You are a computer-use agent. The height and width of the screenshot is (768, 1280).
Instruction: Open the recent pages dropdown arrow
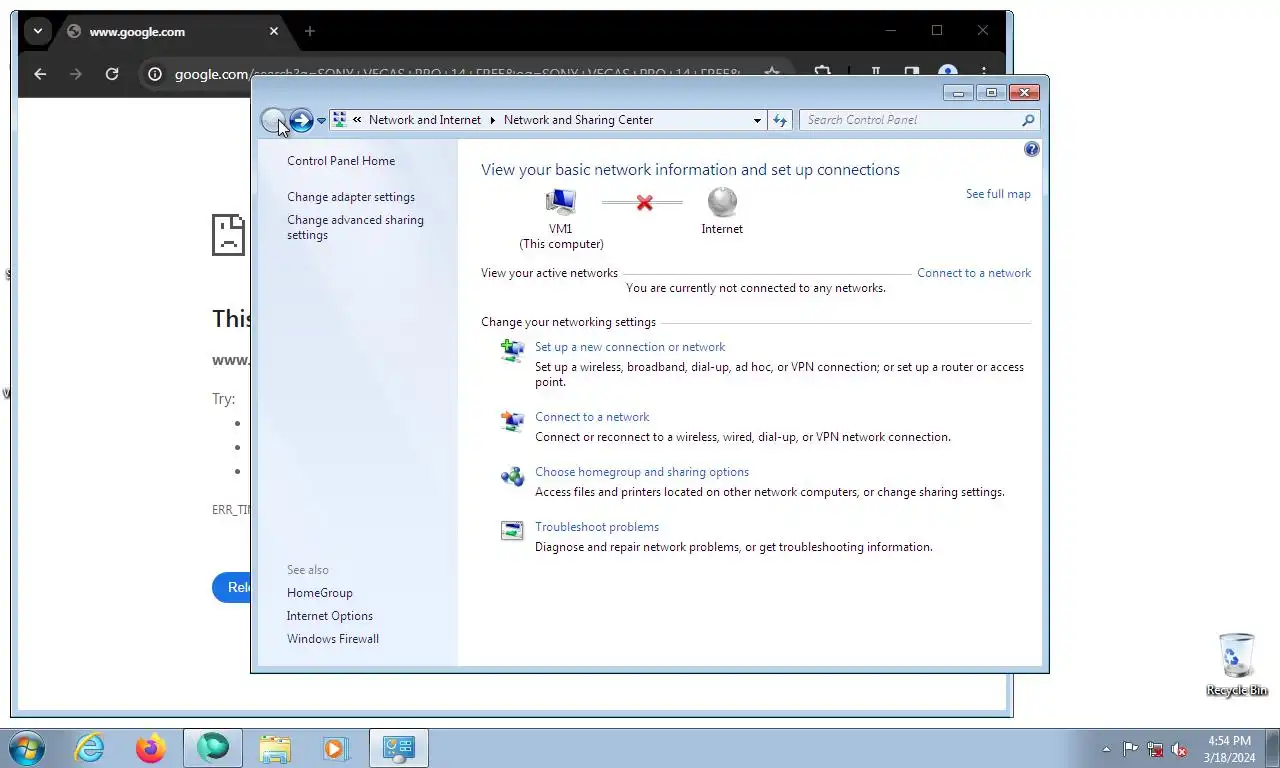click(x=321, y=120)
